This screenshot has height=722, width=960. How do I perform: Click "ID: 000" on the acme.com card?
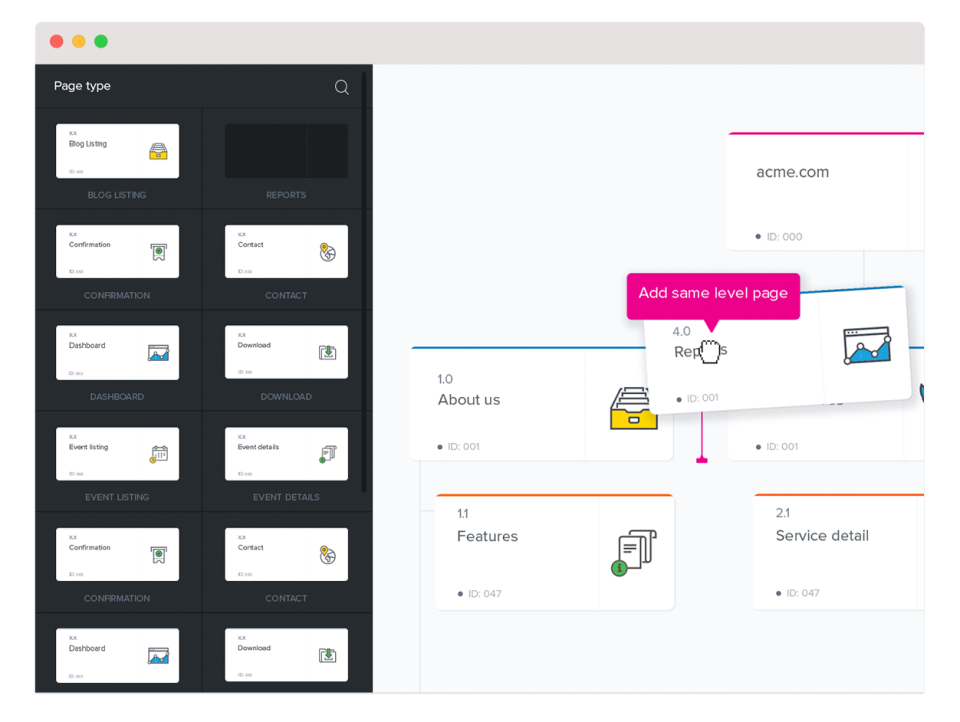[784, 237]
